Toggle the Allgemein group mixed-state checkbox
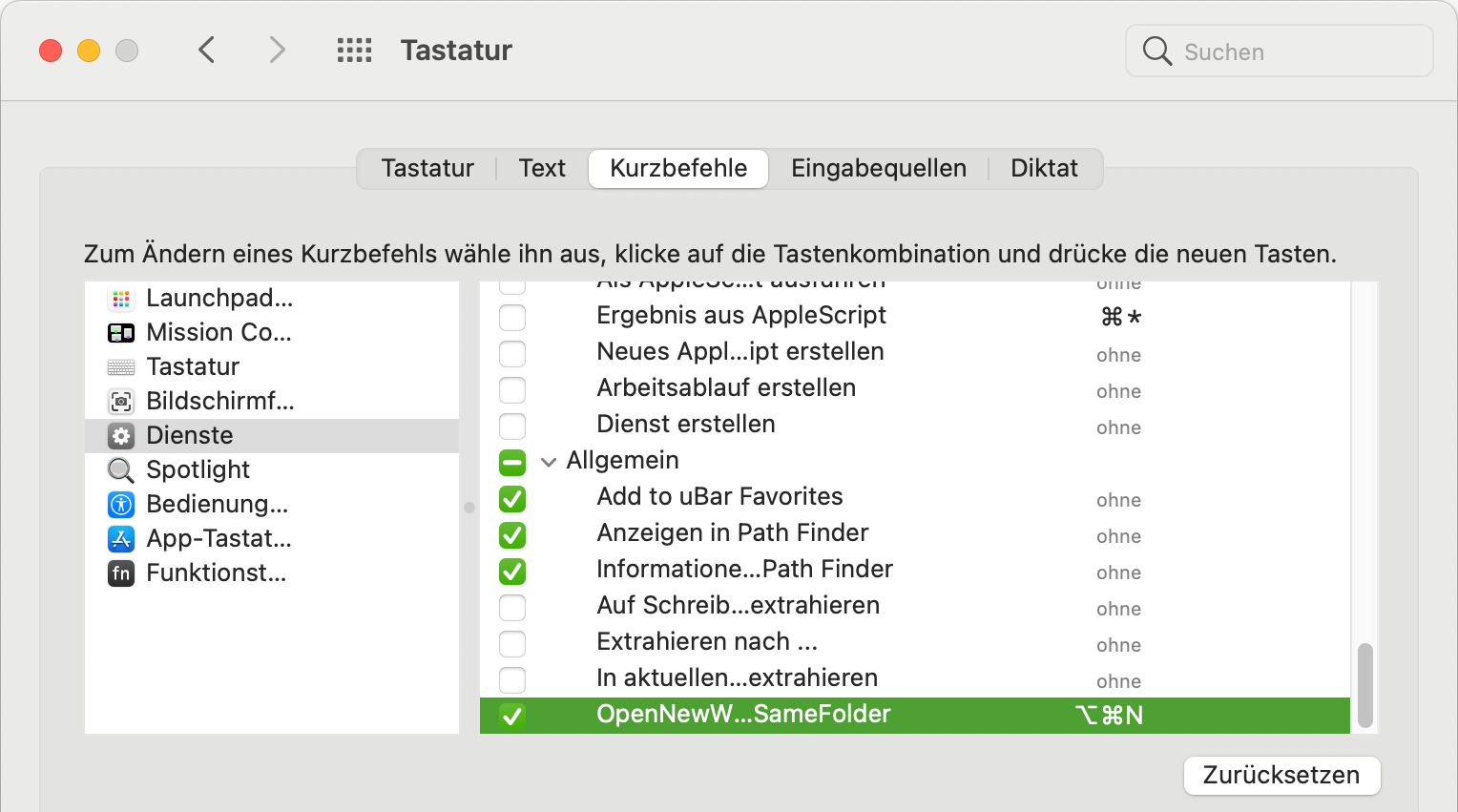Image resolution: width=1458 pixels, height=812 pixels. click(x=512, y=463)
